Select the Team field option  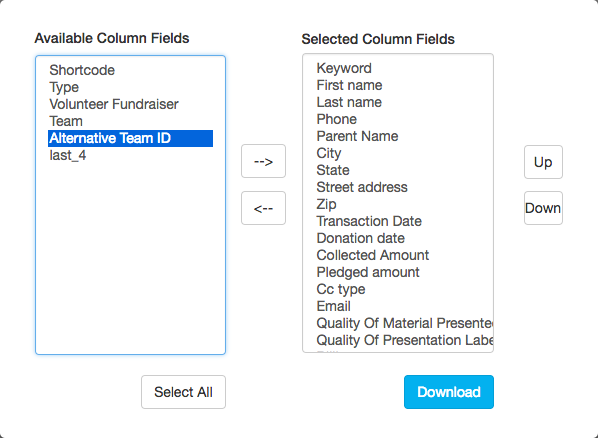(x=130, y=121)
